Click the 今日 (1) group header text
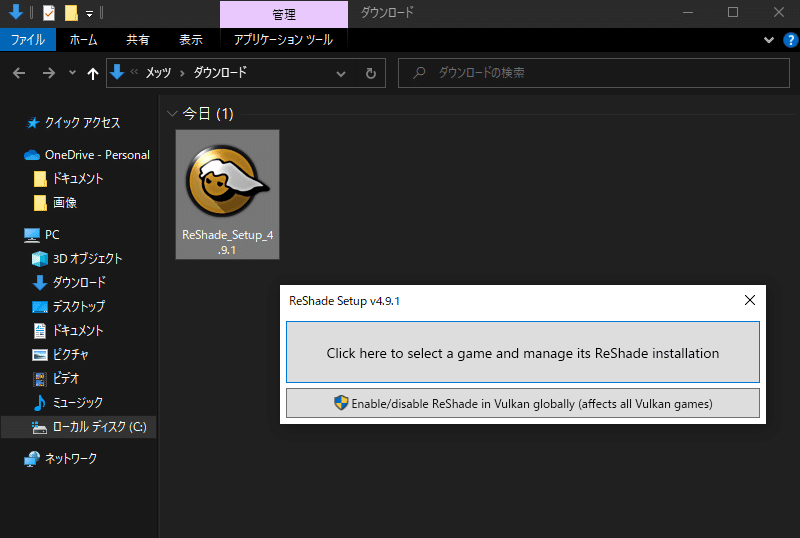 tap(208, 113)
